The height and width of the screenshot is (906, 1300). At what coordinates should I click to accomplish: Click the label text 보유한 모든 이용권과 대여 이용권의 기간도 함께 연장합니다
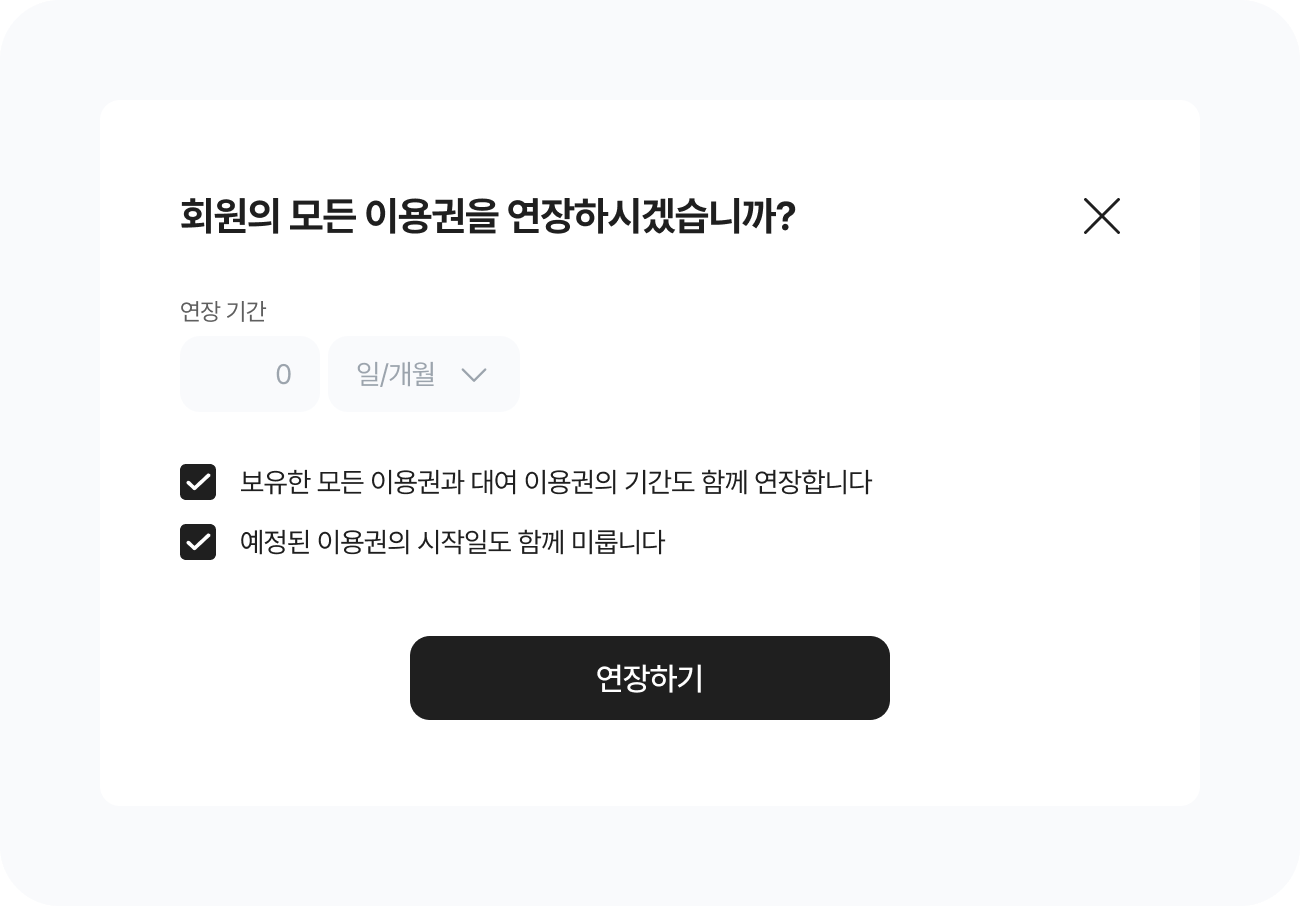coord(555,482)
